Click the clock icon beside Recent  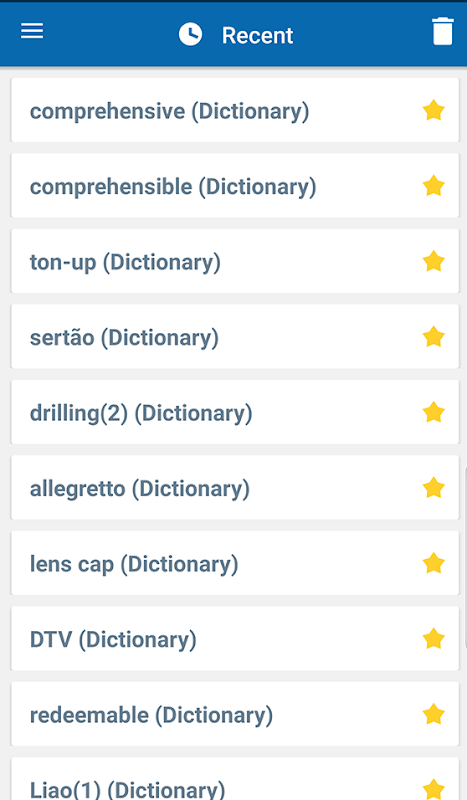pyautogui.click(x=190, y=34)
